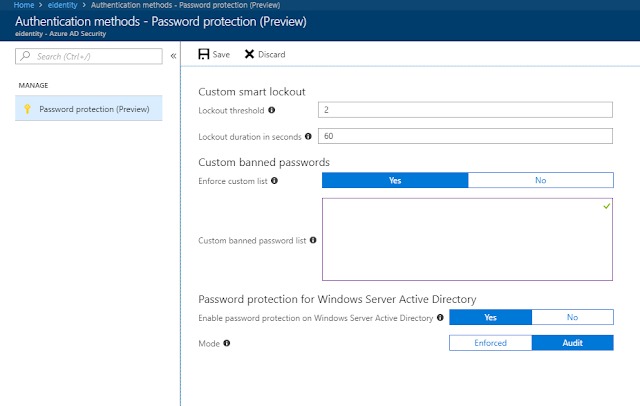Click the Save disk icon
640x406 pixels.
pyautogui.click(x=203, y=54)
